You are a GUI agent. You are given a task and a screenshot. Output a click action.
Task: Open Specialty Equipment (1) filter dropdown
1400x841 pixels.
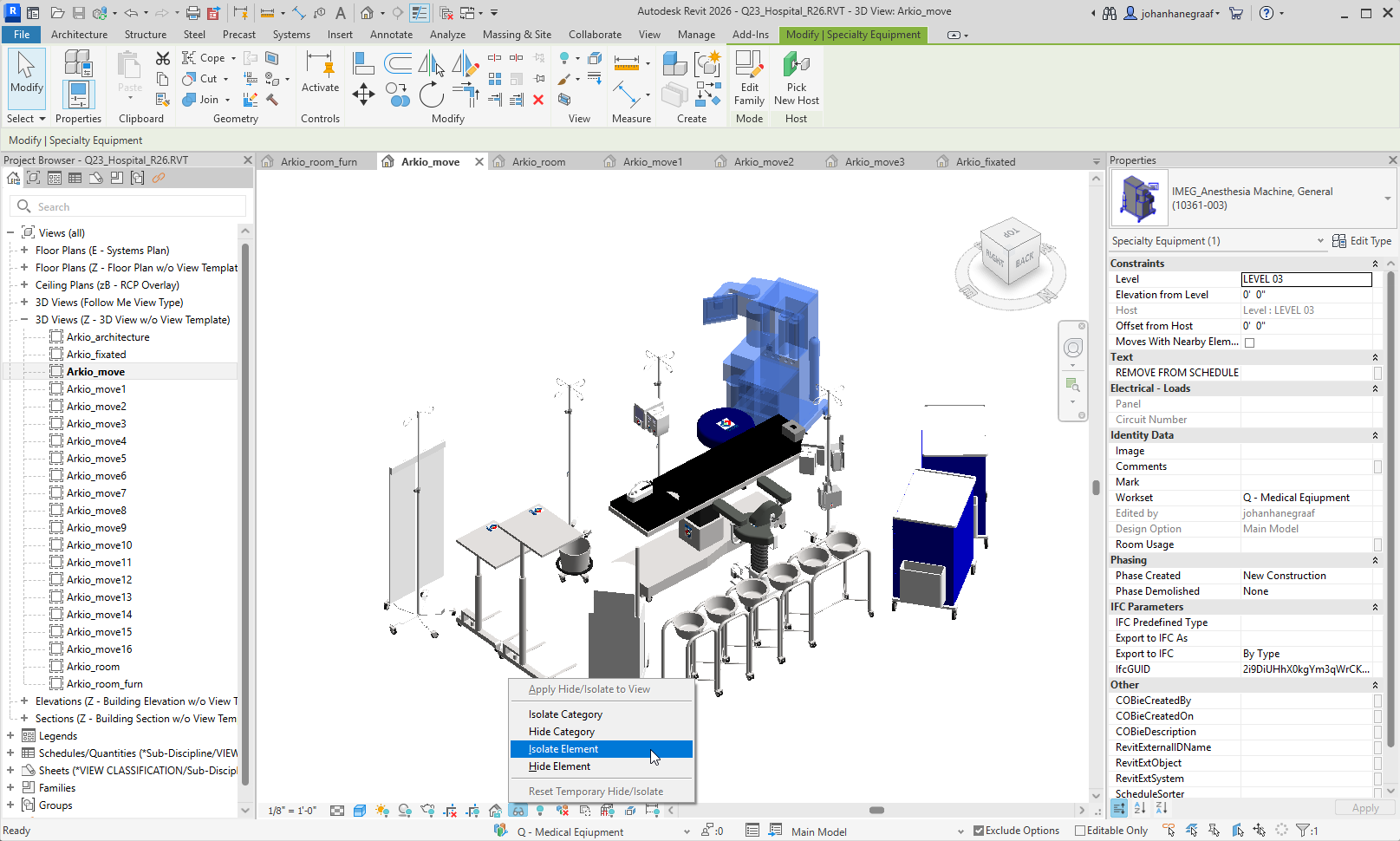tap(1320, 241)
